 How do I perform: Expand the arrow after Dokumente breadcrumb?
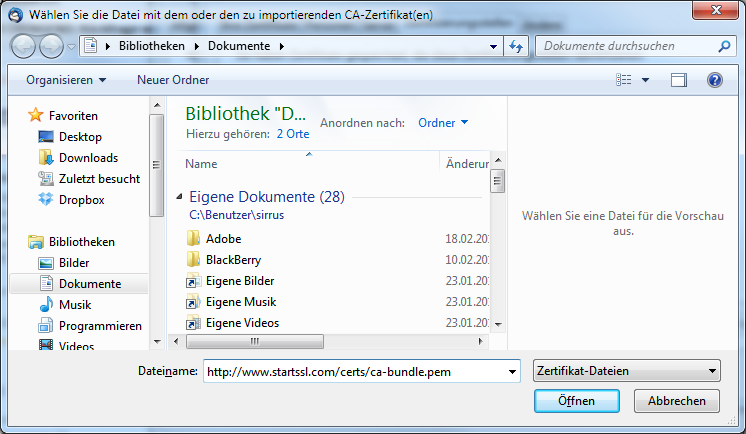click(282, 47)
